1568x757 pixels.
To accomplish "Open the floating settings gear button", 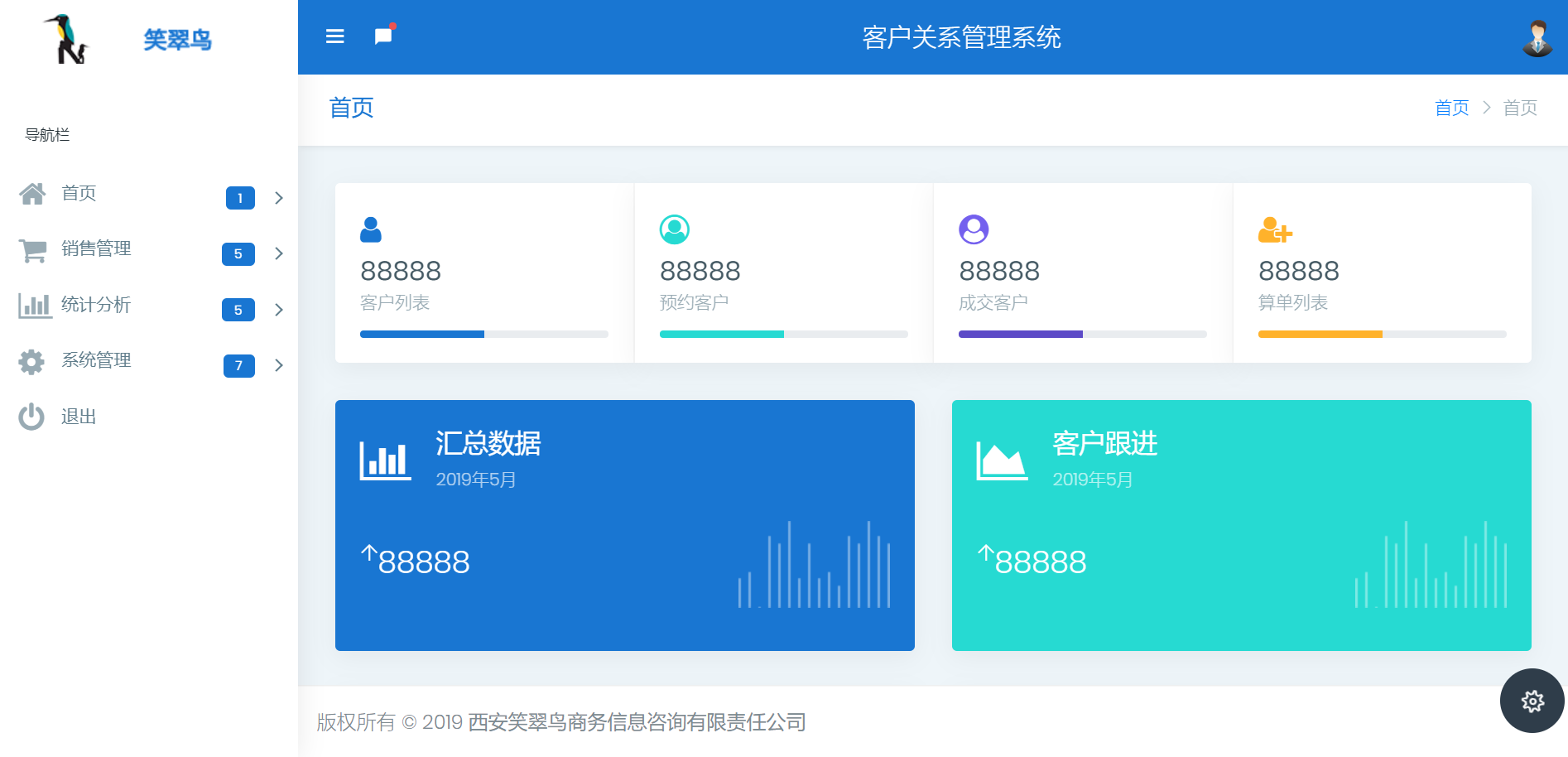I will point(1532,701).
